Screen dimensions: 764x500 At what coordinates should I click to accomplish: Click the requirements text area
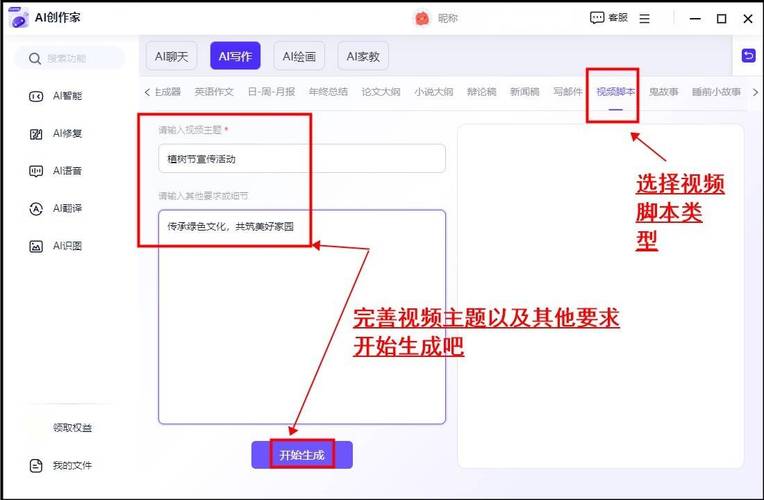(x=302, y=317)
